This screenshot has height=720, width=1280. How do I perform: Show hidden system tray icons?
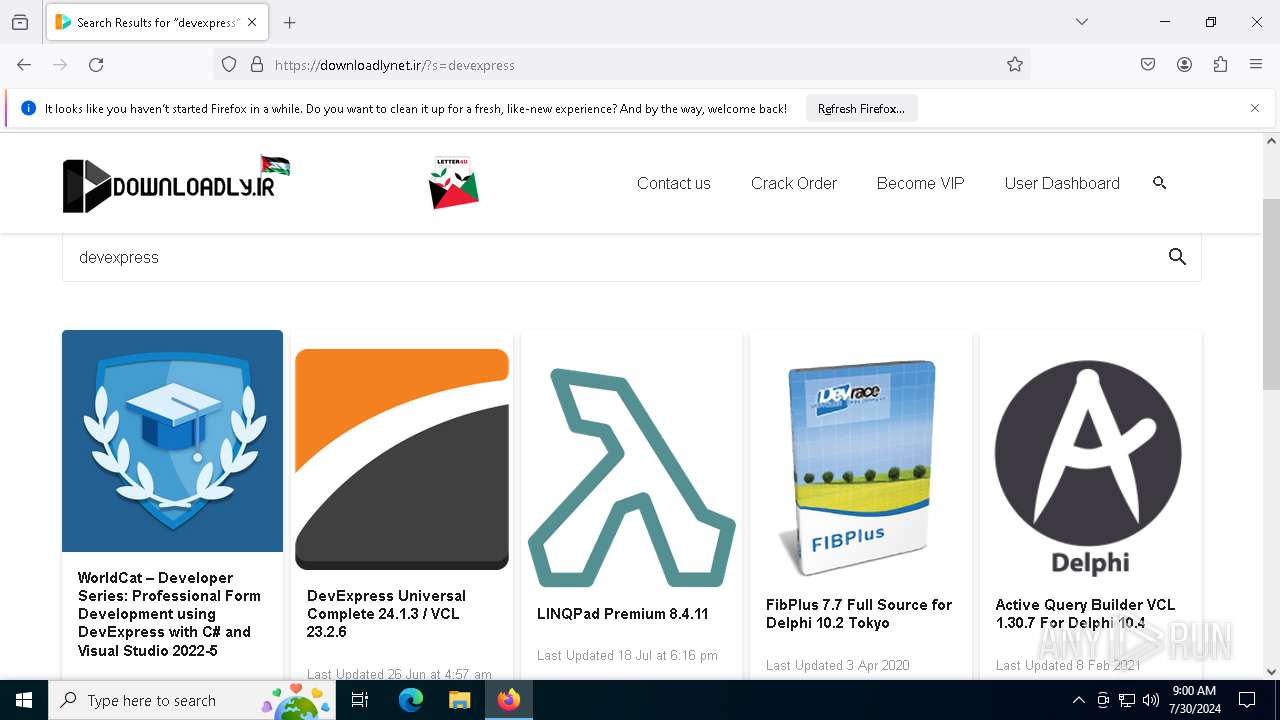point(1078,700)
